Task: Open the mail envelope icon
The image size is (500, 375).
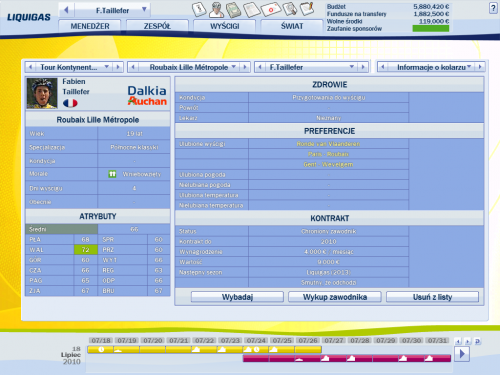Action: coord(271,9)
